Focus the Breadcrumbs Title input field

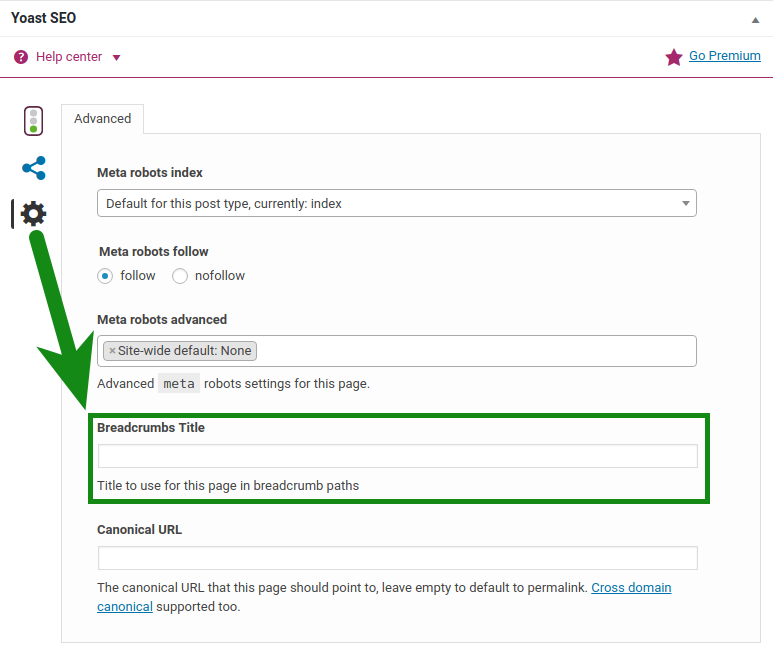pos(397,456)
